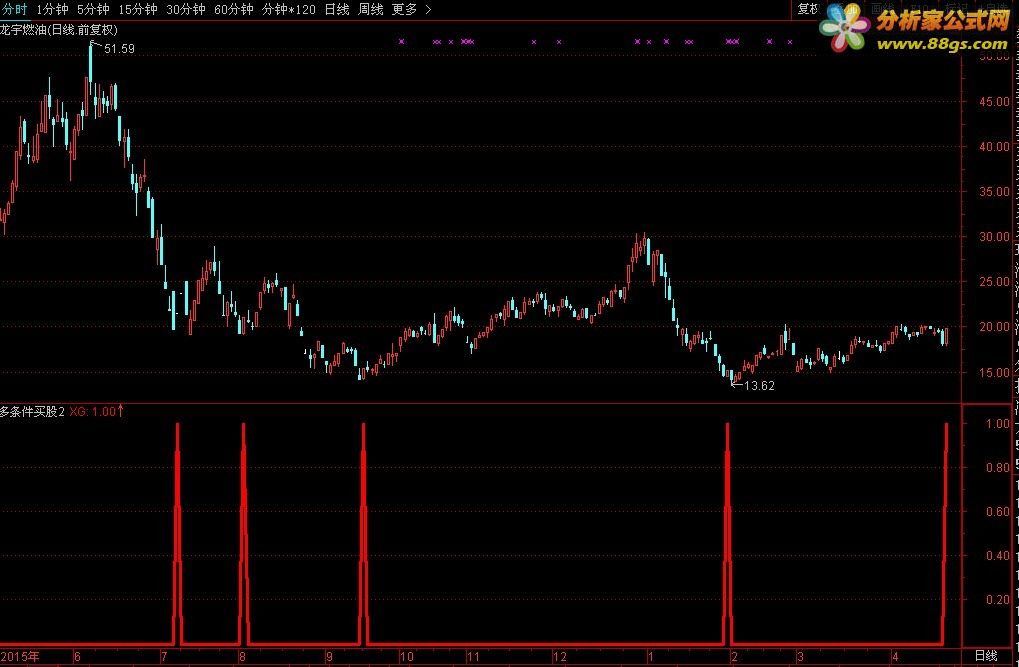The width and height of the screenshot is (1019, 667).
Task: Select the 60分钟 period tab
Action: pos(233,9)
